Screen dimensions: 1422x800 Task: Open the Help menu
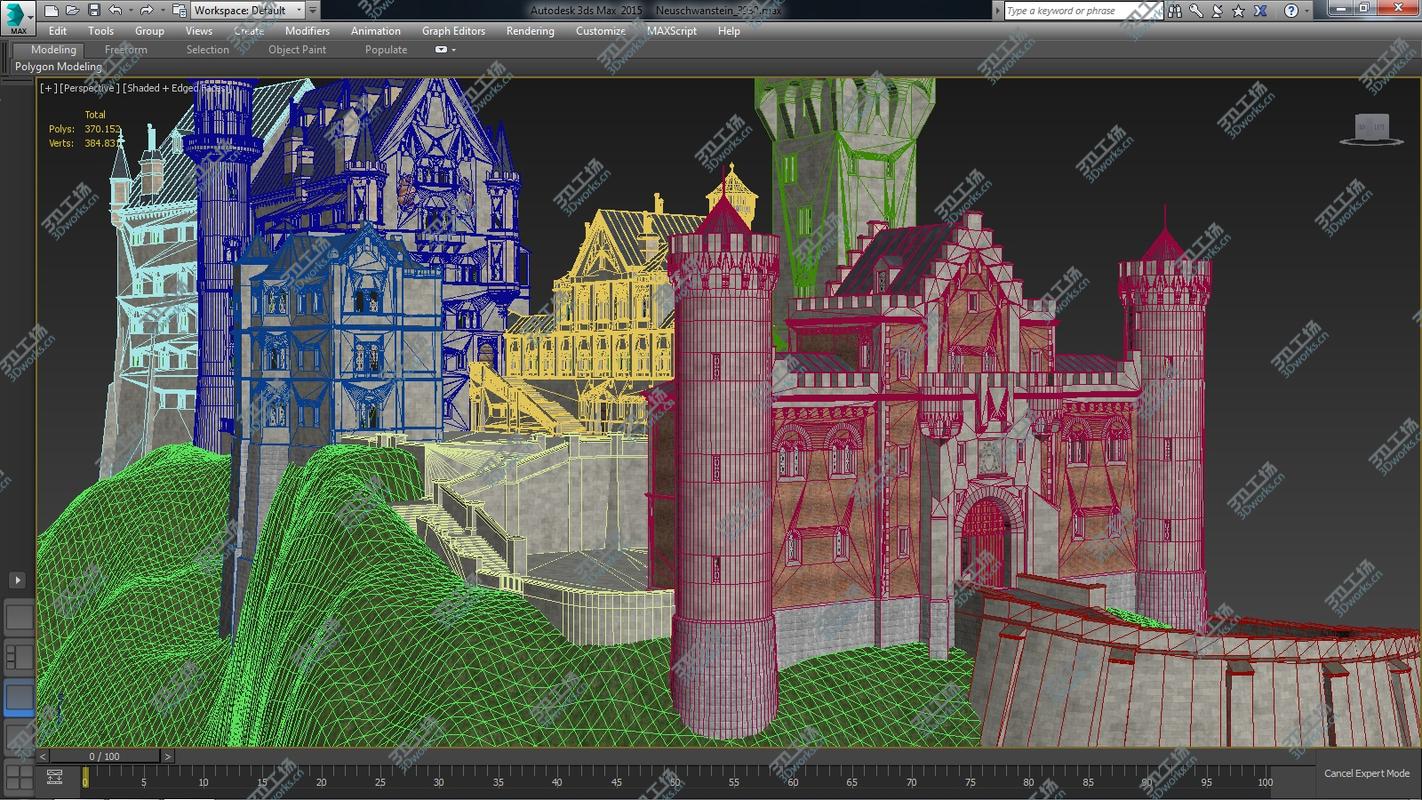pyautogui.click(x=729, y=31)
